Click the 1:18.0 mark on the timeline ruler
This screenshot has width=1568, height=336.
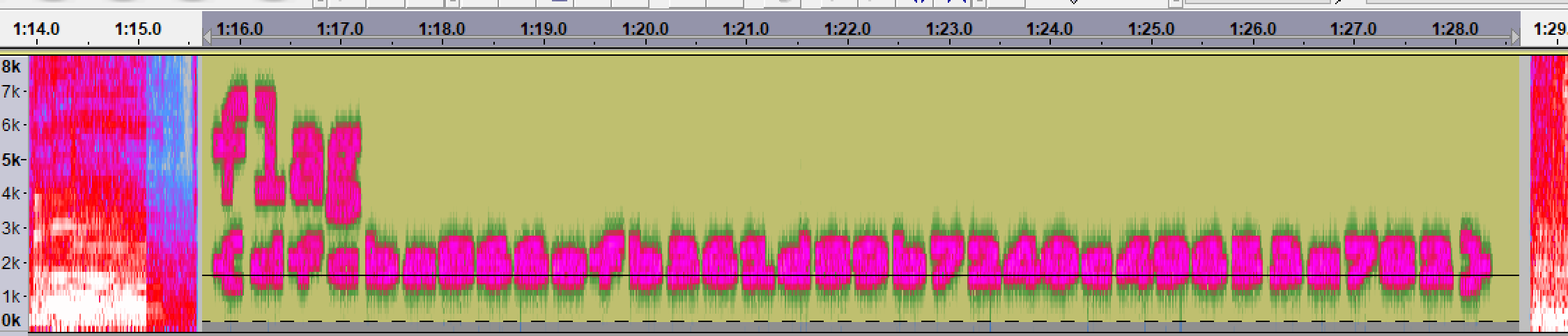tap(442, 29)
